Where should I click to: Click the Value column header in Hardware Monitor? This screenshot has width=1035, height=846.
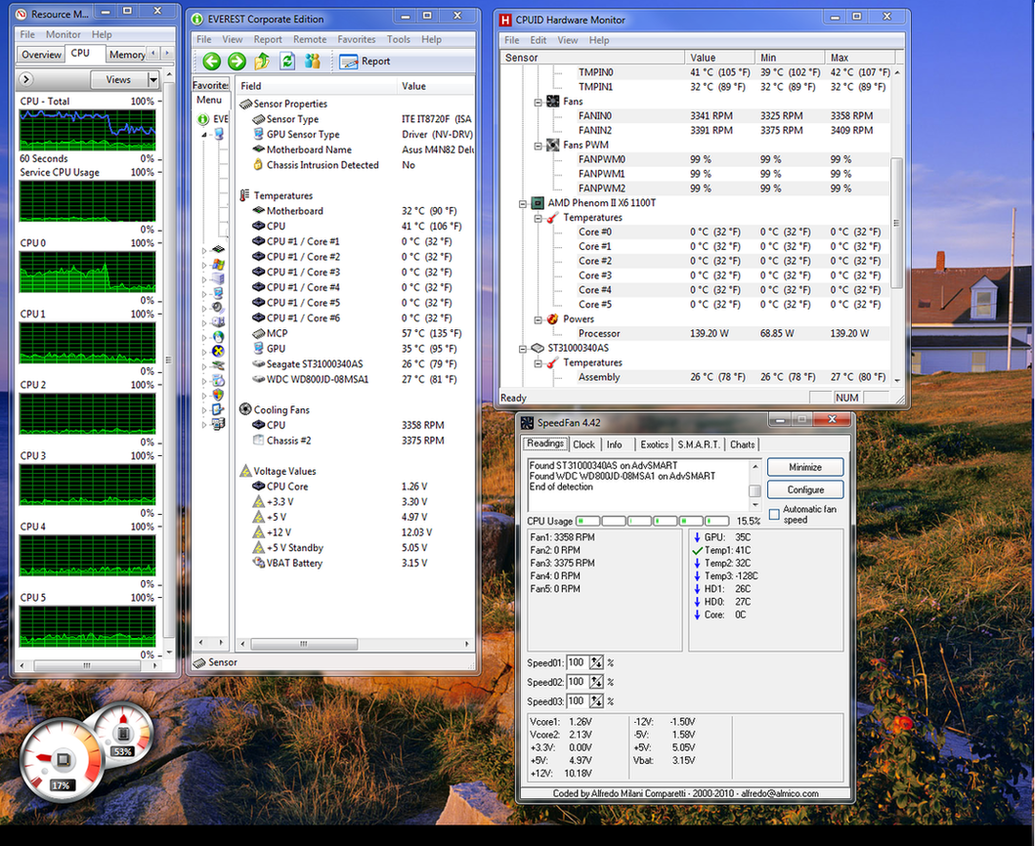[x=719, y=57]
